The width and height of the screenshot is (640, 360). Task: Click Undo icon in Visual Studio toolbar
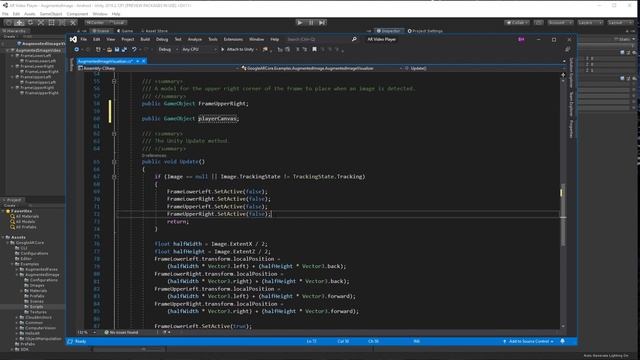[x=134, y=49]
